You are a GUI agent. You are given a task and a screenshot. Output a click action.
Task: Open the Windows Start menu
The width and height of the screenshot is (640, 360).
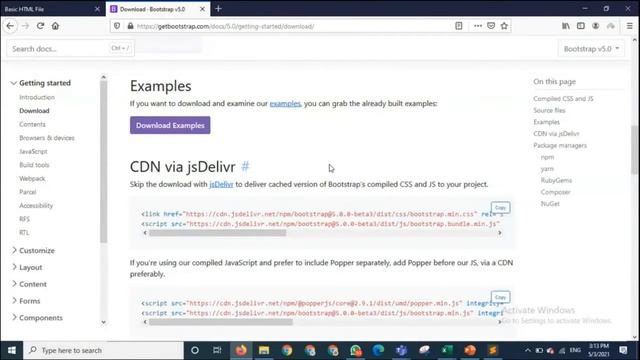[11, 350]
